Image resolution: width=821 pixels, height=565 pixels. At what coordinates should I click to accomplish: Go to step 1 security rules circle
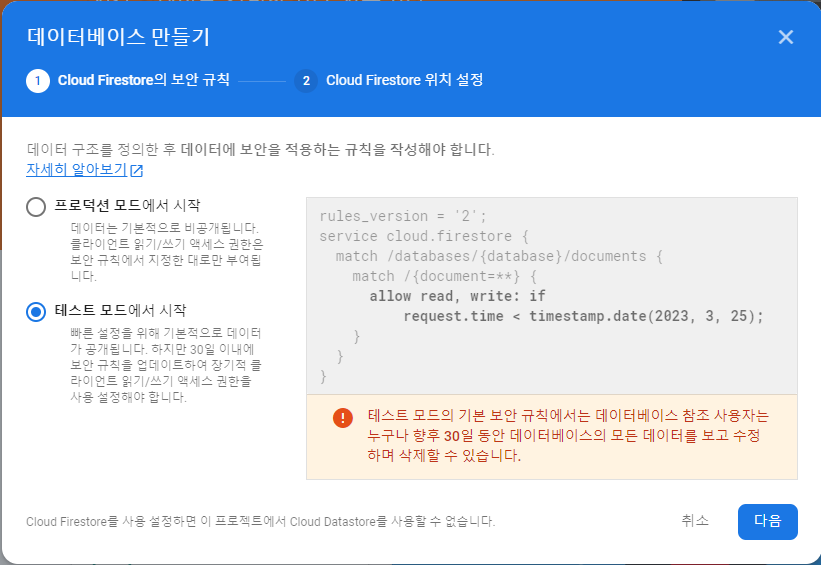tap(38, 81)
